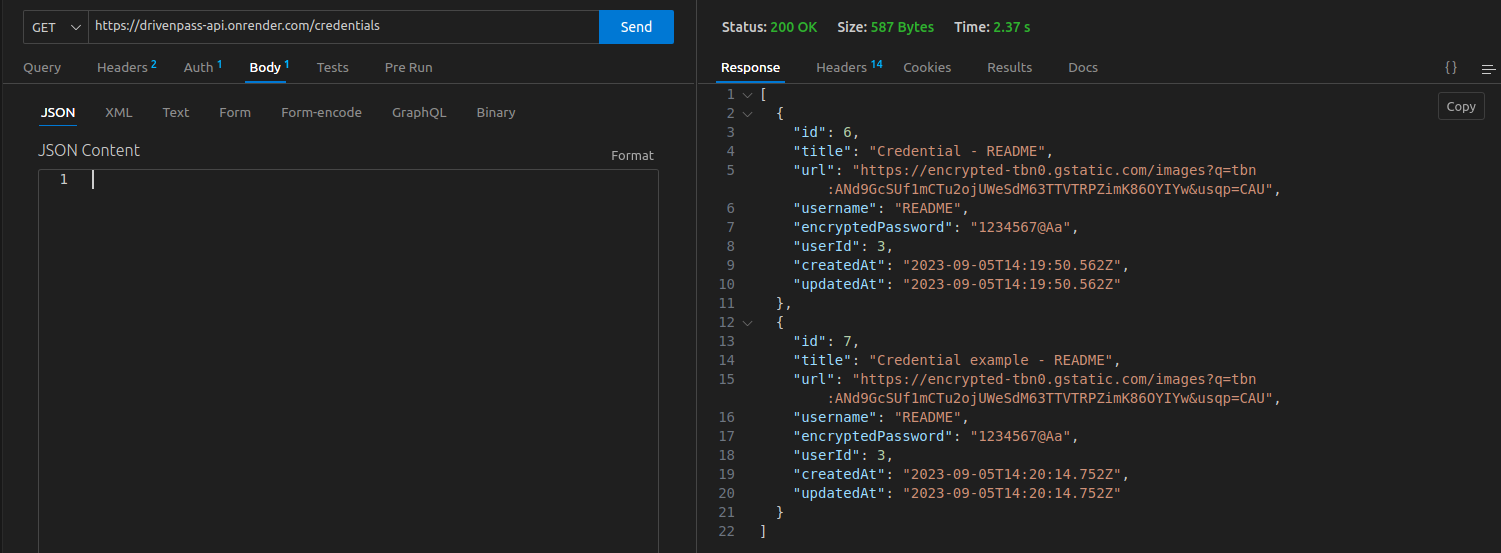Click the Format link for JSON content
The height and width of the screenshot is (553, 1501).
[632, 155]
